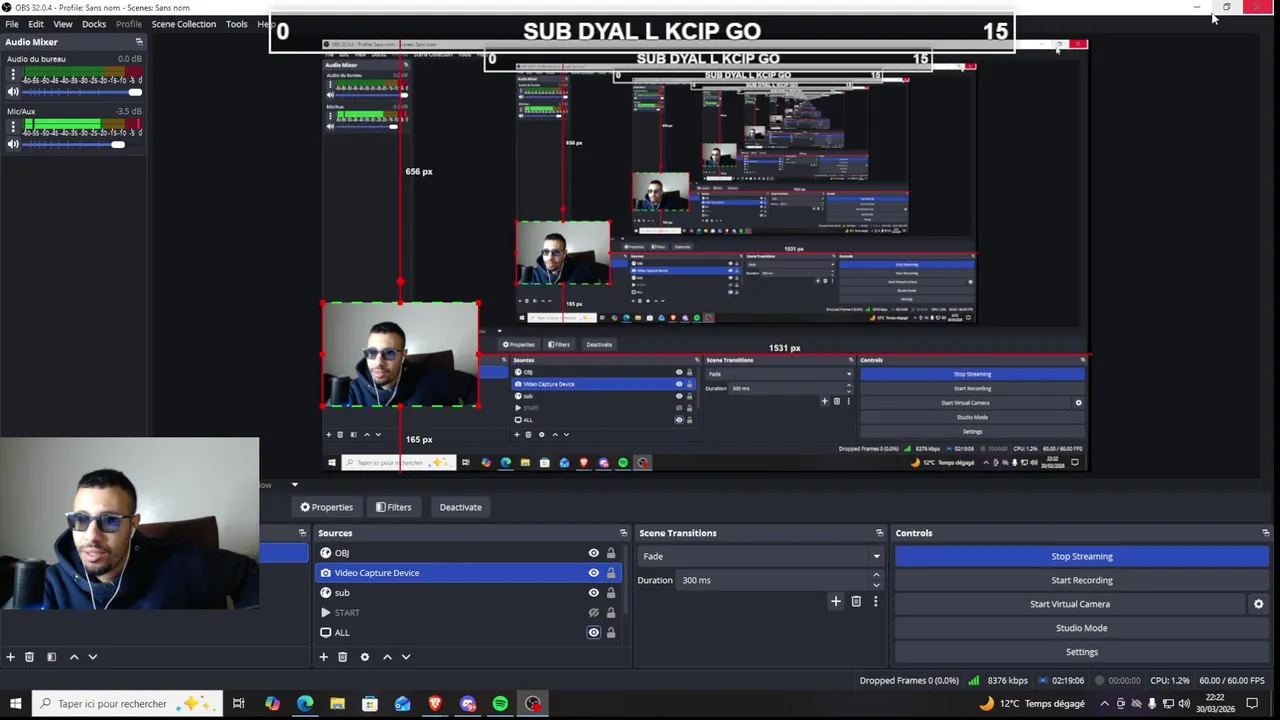Screen dimensions: 1280x720
Task: Open OBS Settings
Action: pyautogui.click(x=1082, y=652)
